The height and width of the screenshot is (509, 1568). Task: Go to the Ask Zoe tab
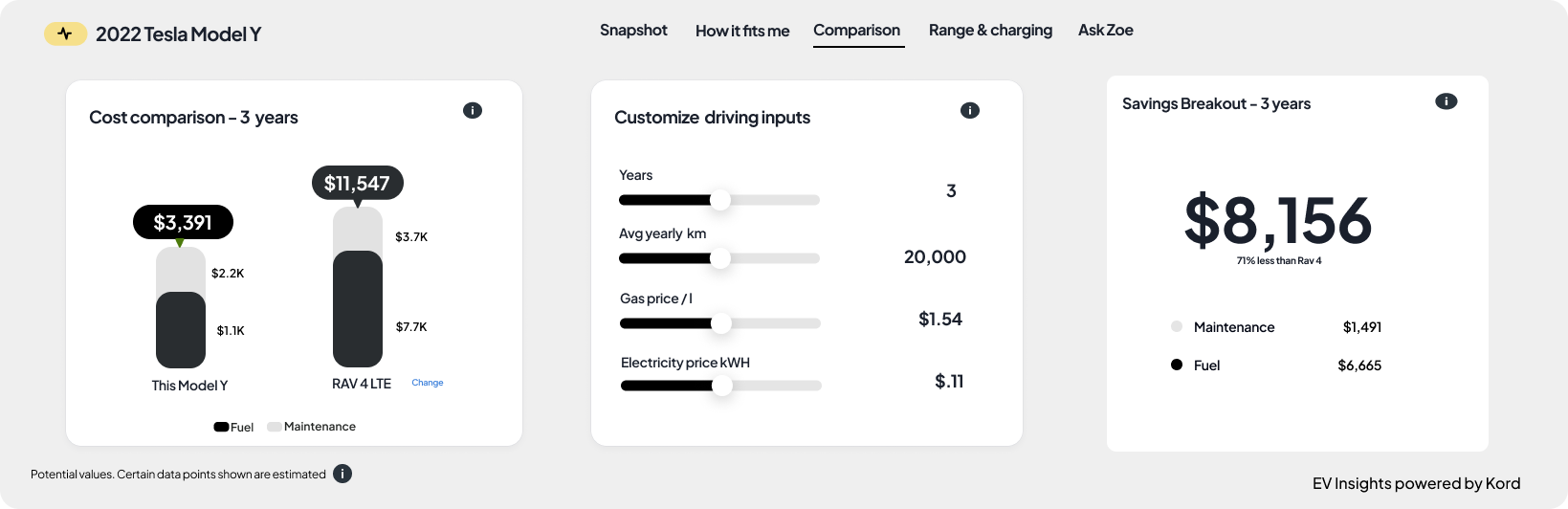point(1106,31)
